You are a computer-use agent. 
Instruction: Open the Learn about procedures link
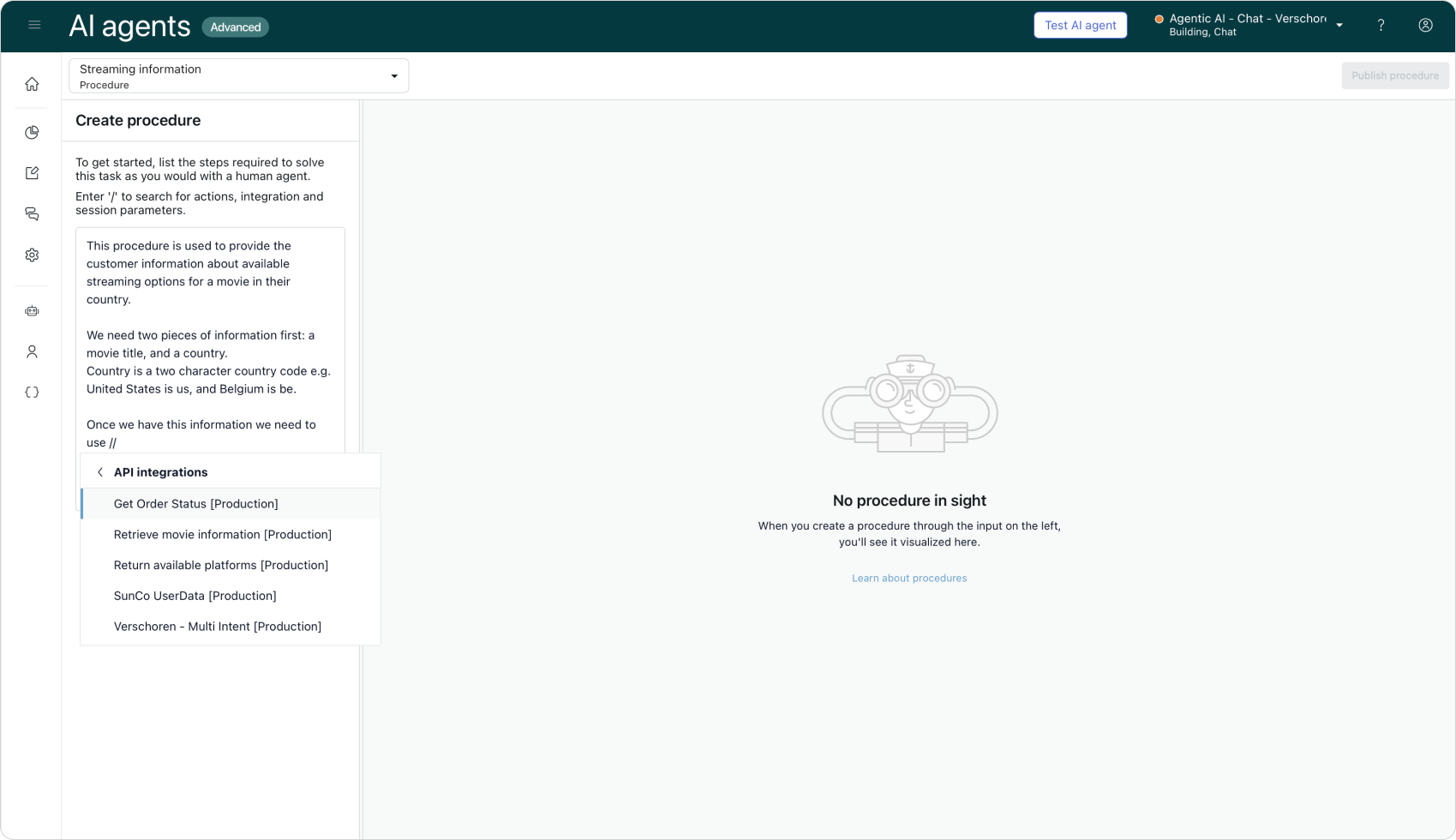[909, 579]
